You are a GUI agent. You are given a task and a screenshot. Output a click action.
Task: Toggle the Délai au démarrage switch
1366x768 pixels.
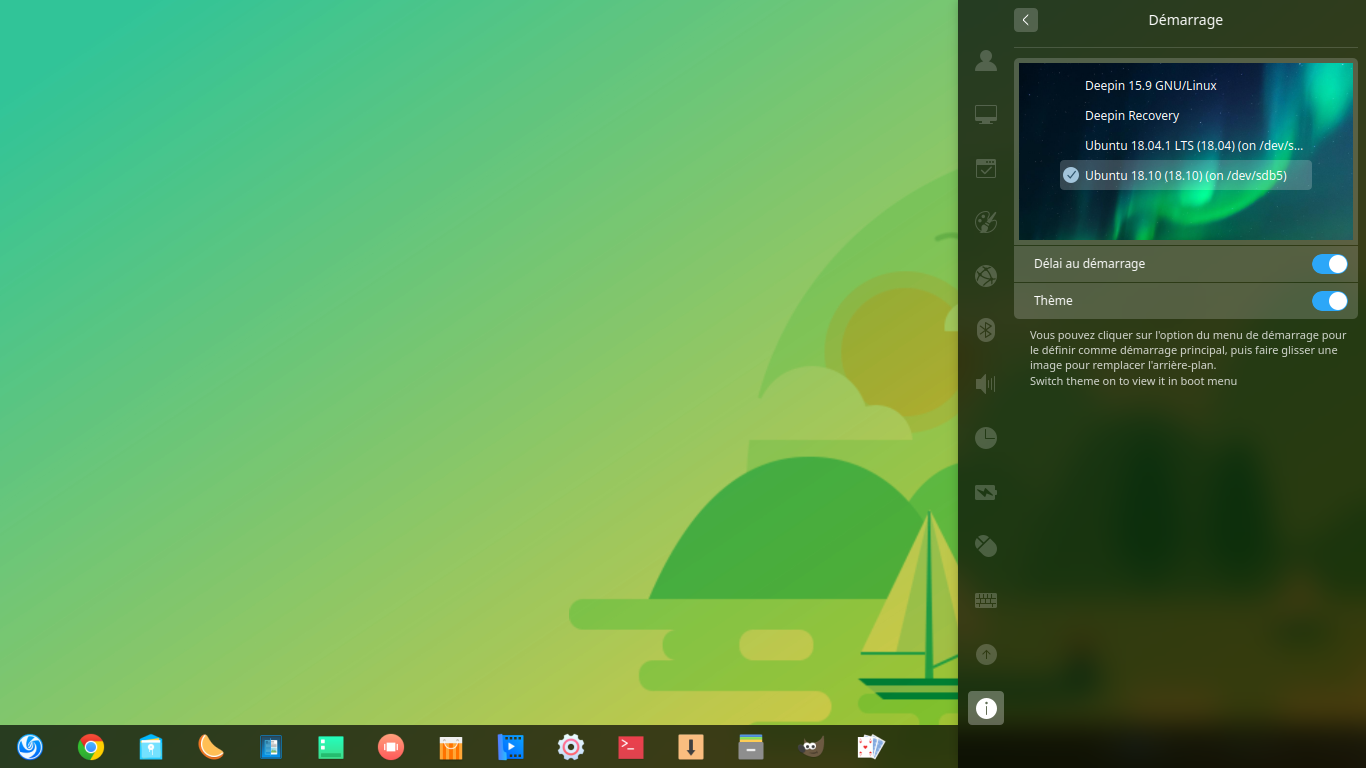(1329, 264)
